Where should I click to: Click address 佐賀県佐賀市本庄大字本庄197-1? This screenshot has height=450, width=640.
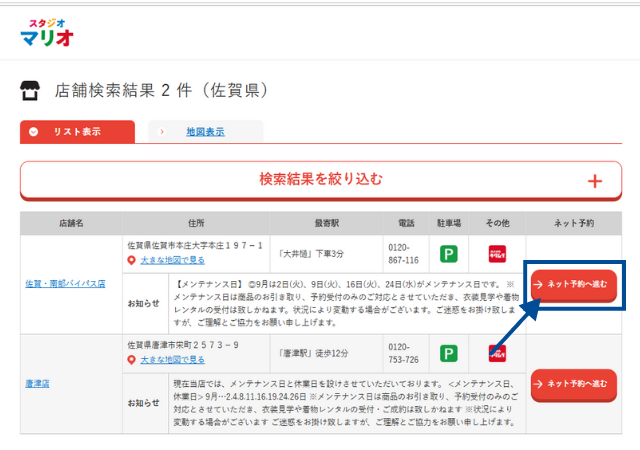click(195, 245)
